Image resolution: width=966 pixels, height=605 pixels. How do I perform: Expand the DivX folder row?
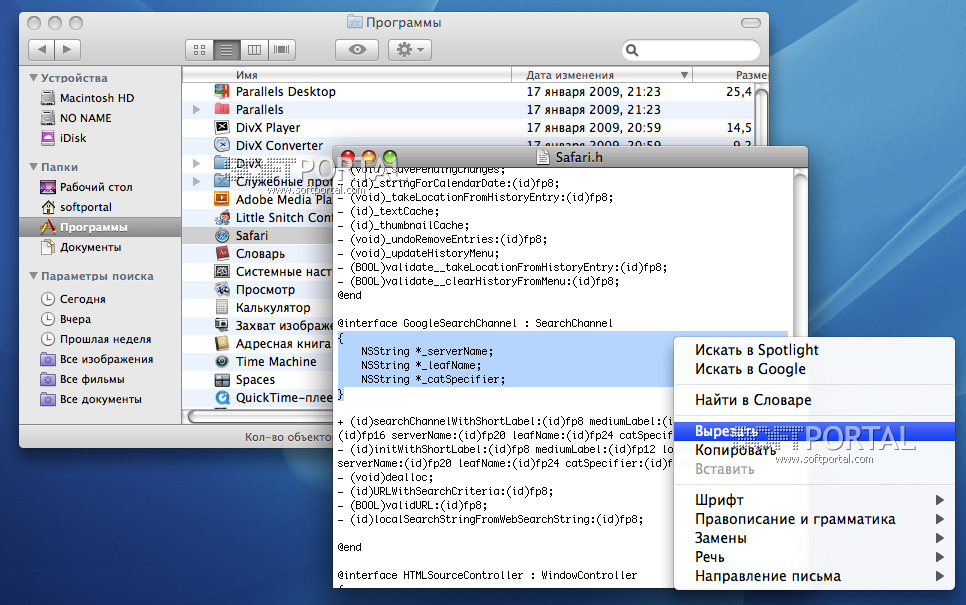point(197,163)
